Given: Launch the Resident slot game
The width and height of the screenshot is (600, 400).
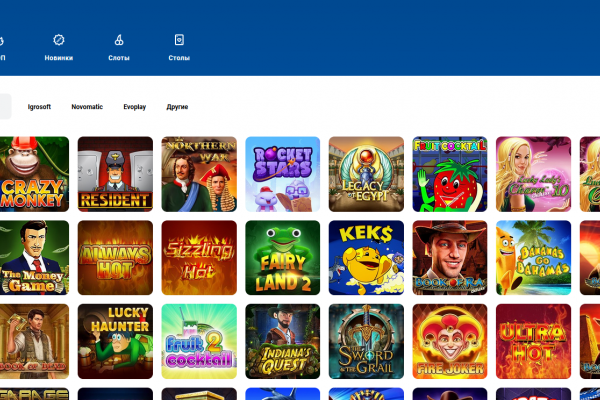Looking at the screenshot, I should tap(115, 174).
